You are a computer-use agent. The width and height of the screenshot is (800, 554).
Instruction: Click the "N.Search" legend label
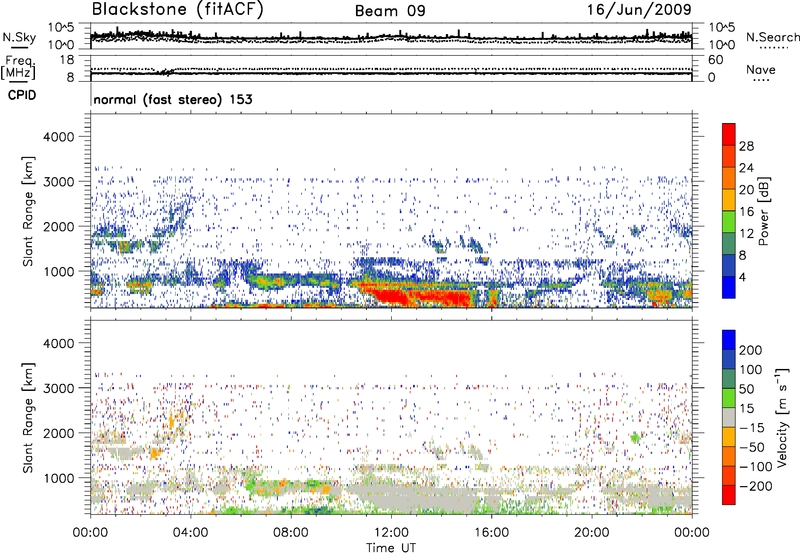772,37
